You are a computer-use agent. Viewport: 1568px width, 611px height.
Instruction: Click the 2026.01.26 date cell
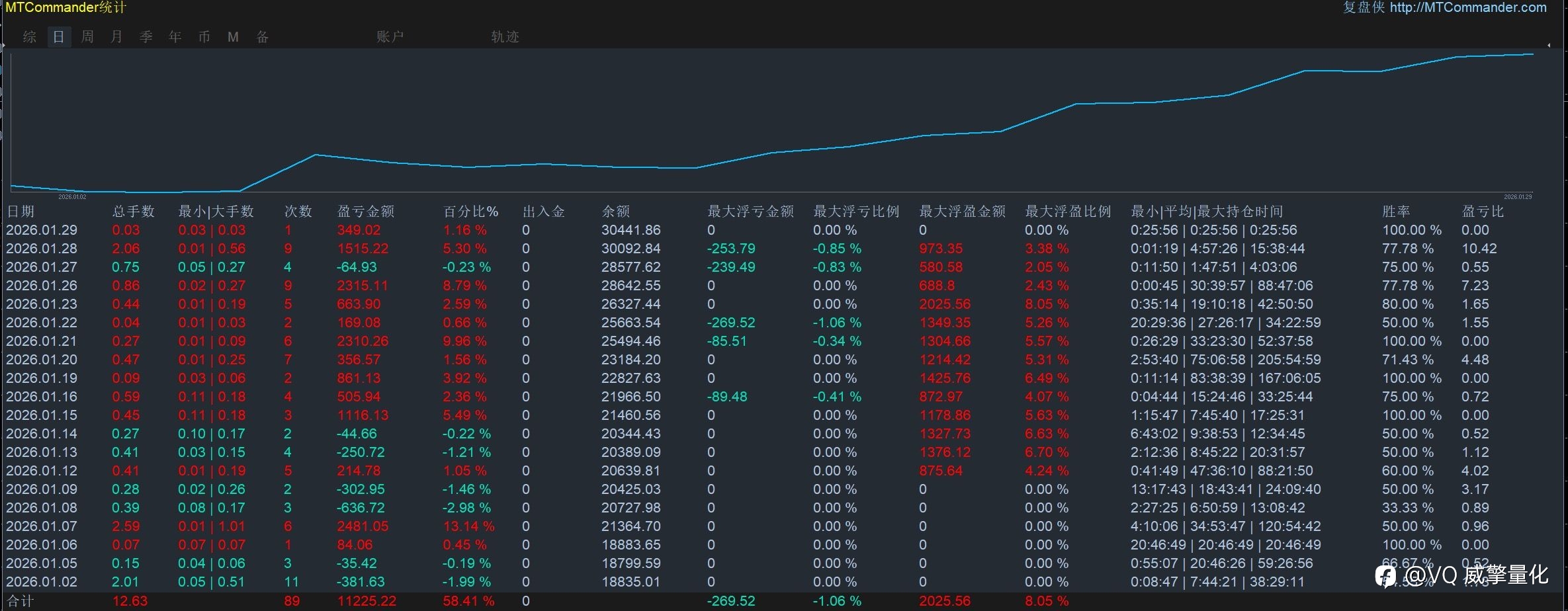(x=42, y=286)
